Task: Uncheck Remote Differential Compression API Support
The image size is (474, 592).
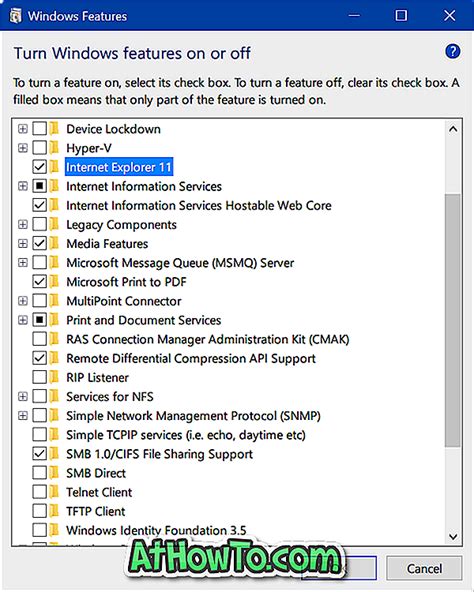Action: [x=40, y=358]
